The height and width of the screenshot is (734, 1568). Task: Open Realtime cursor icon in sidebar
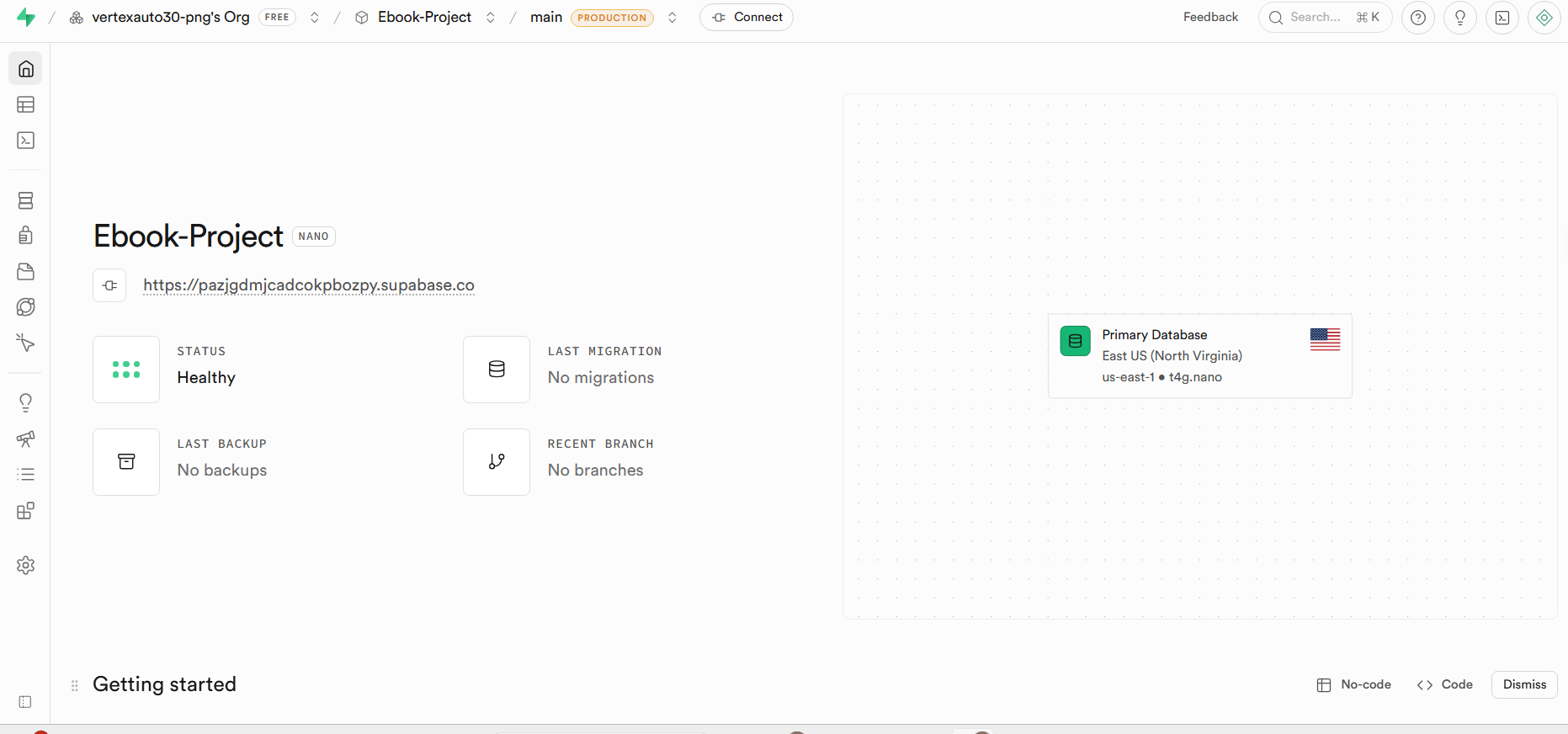pos(25,343)
